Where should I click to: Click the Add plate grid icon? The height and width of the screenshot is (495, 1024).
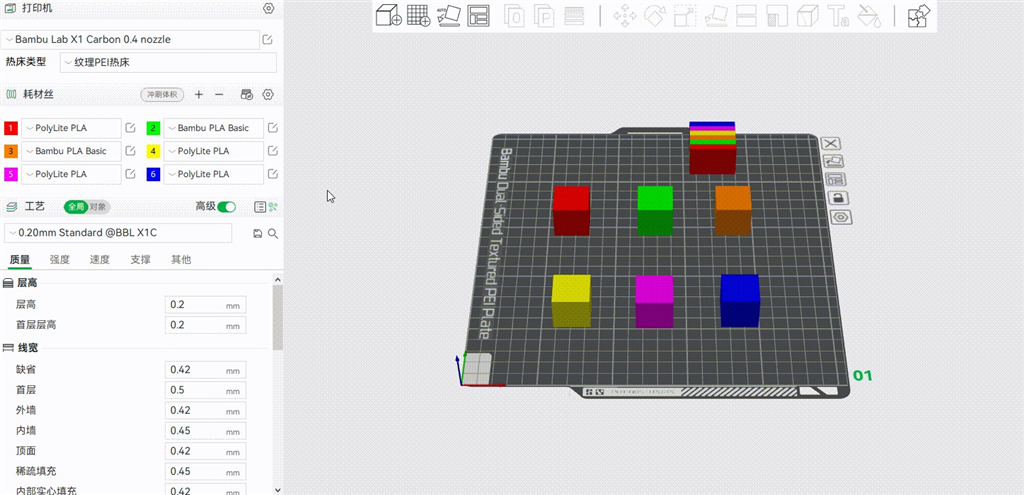tap(418, 16)
